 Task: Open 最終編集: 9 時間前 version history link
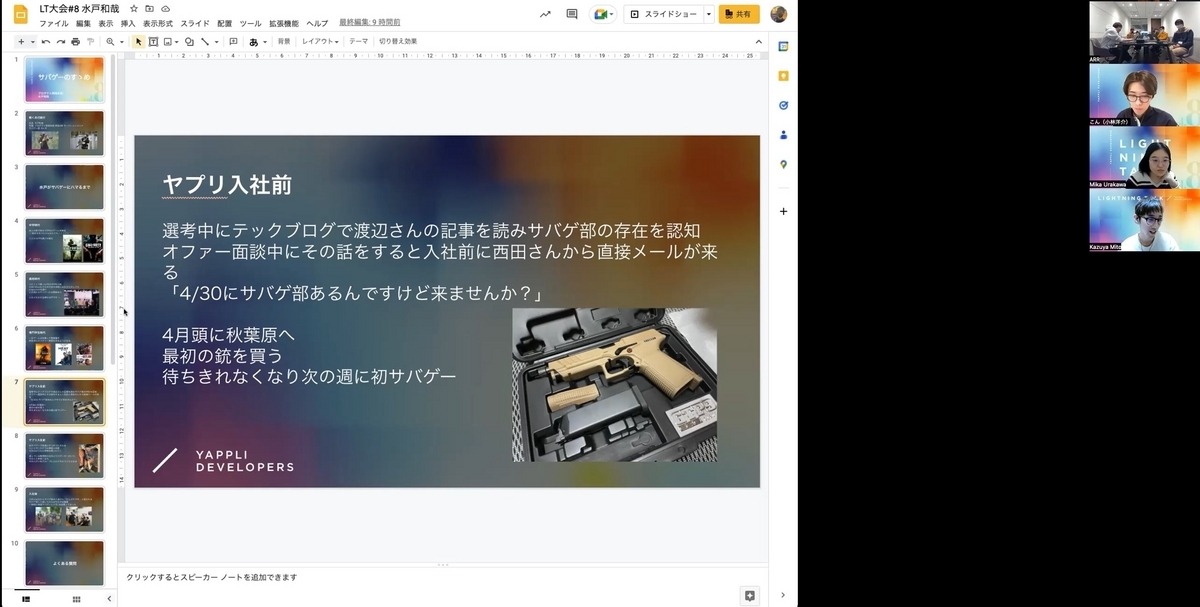pos(369,22)
